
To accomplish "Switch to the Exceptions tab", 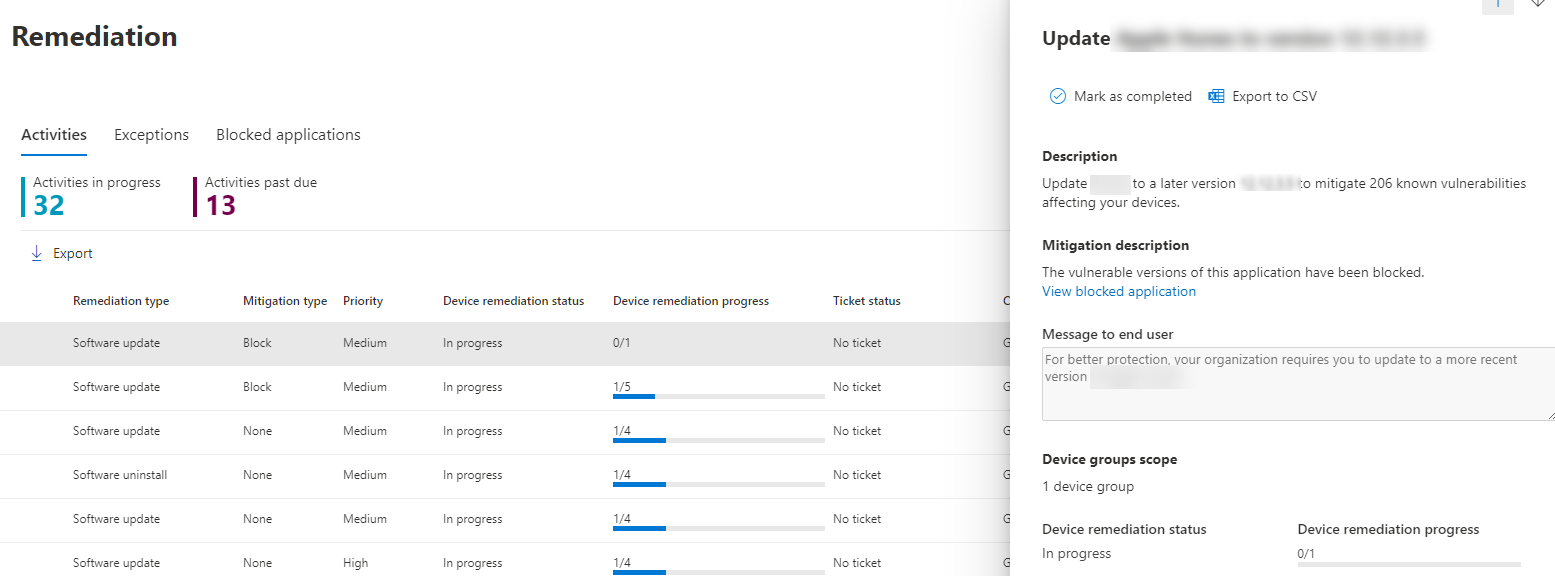I will click(x=151, y=135).
